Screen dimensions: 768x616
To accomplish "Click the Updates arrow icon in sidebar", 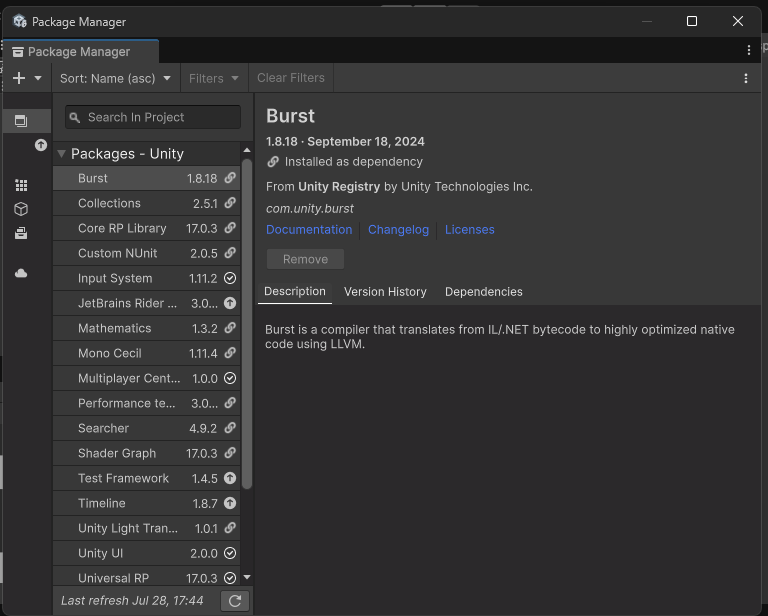I will (x=41, y=145).
